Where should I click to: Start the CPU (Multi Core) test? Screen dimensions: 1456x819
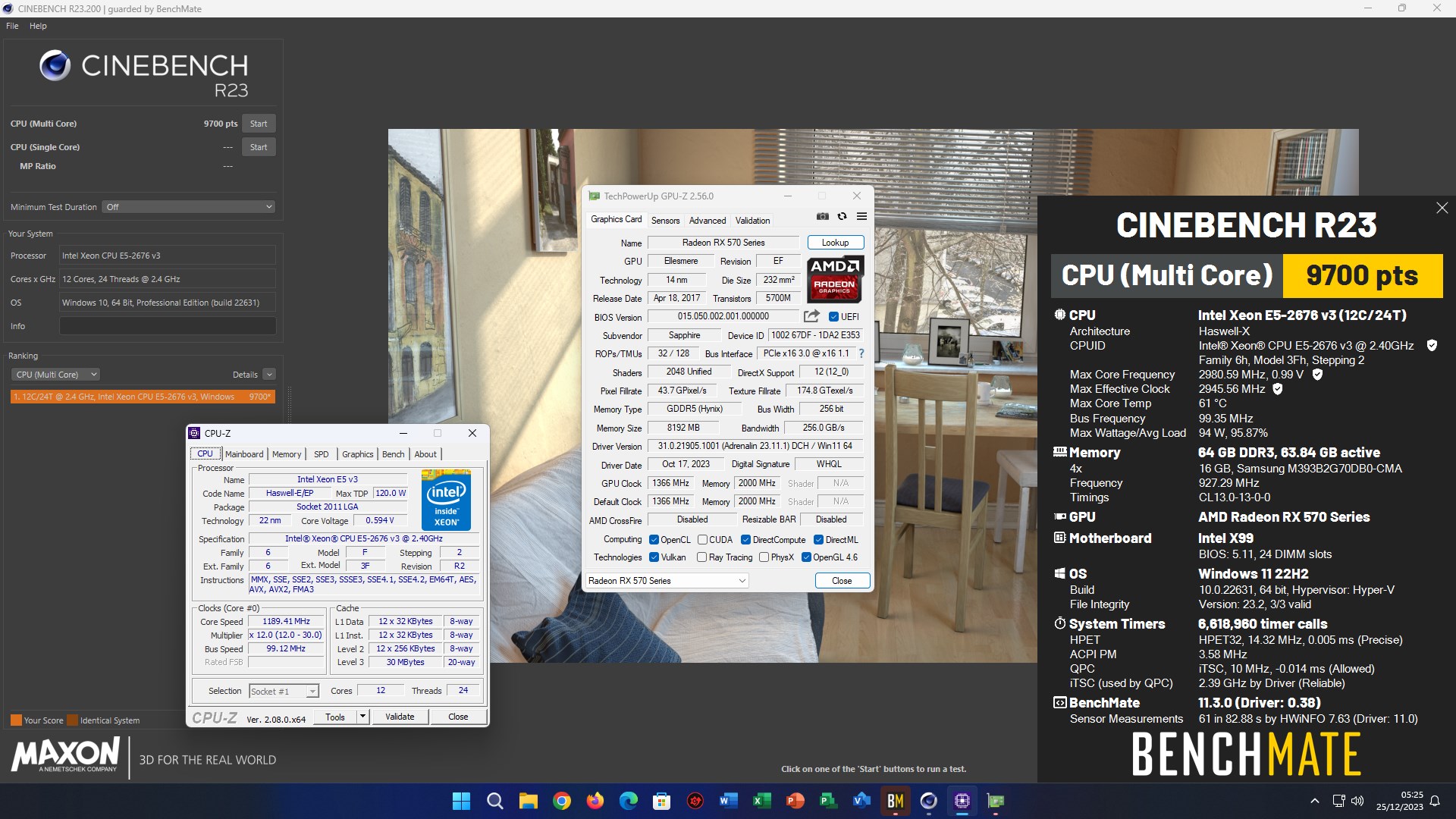point(259,124)
